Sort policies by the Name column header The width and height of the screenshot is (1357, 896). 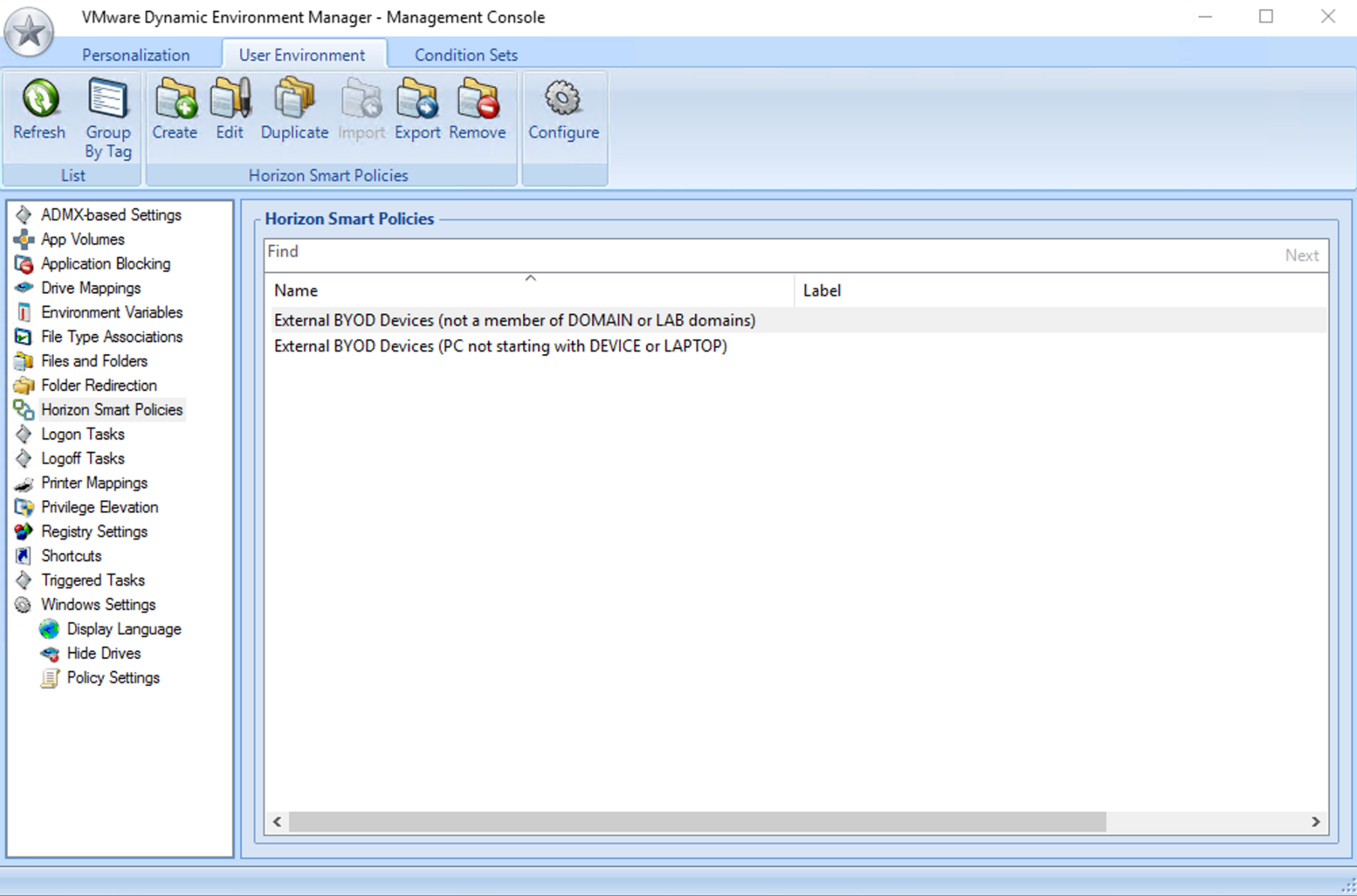296,291
